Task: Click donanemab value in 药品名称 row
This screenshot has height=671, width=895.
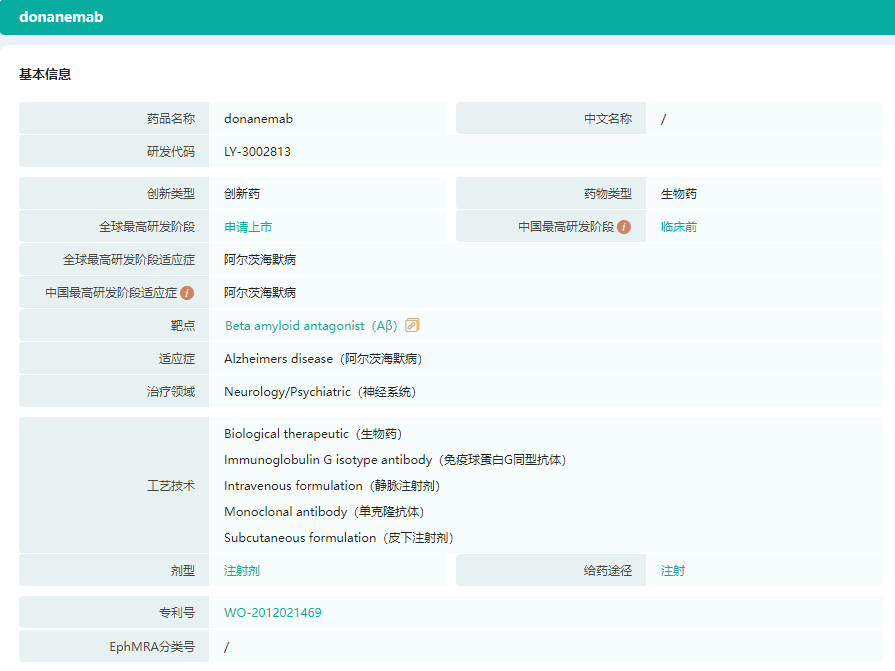Action: 258,119
